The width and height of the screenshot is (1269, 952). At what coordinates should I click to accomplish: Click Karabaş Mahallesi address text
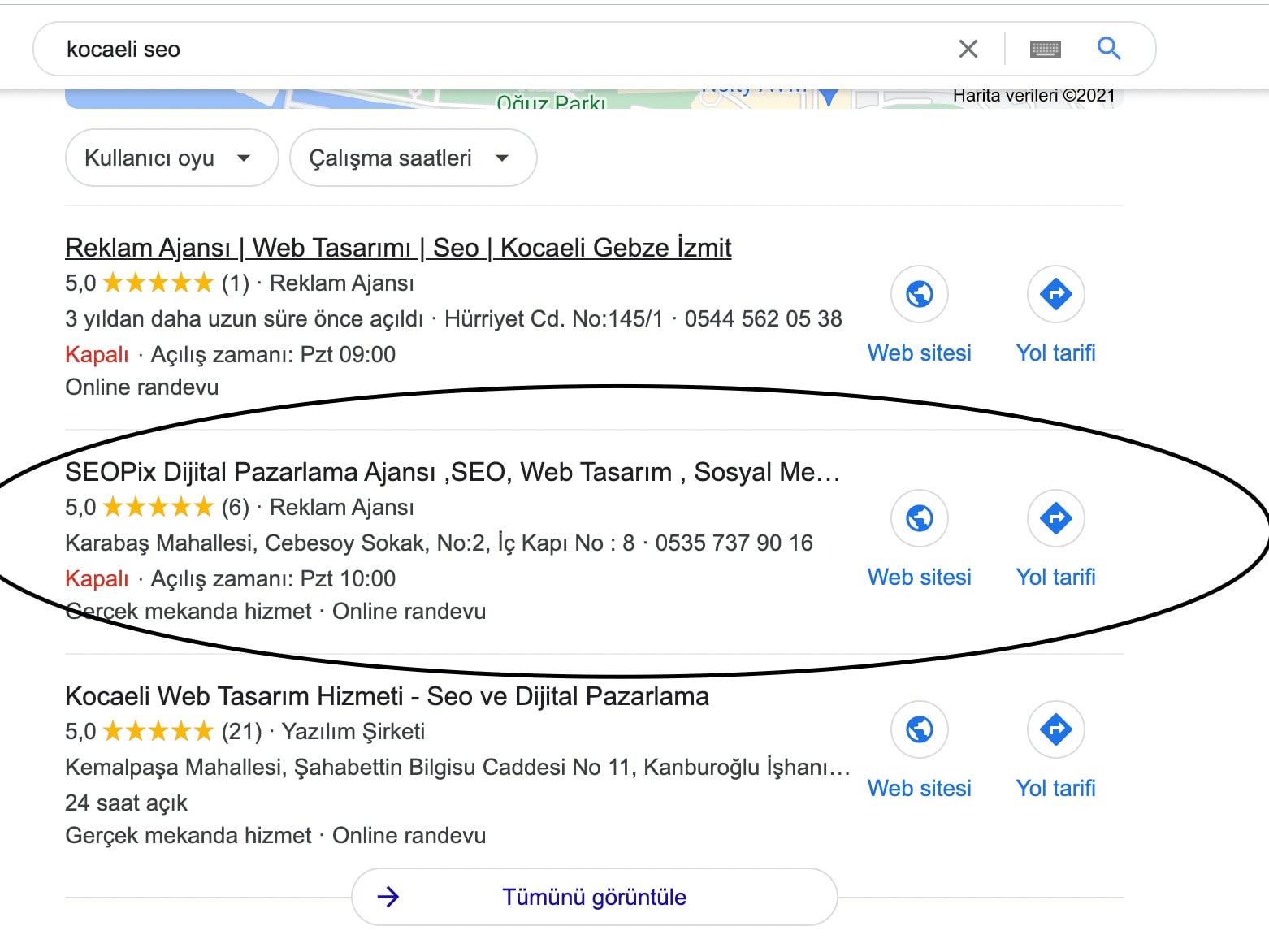(x=349, y=543)
